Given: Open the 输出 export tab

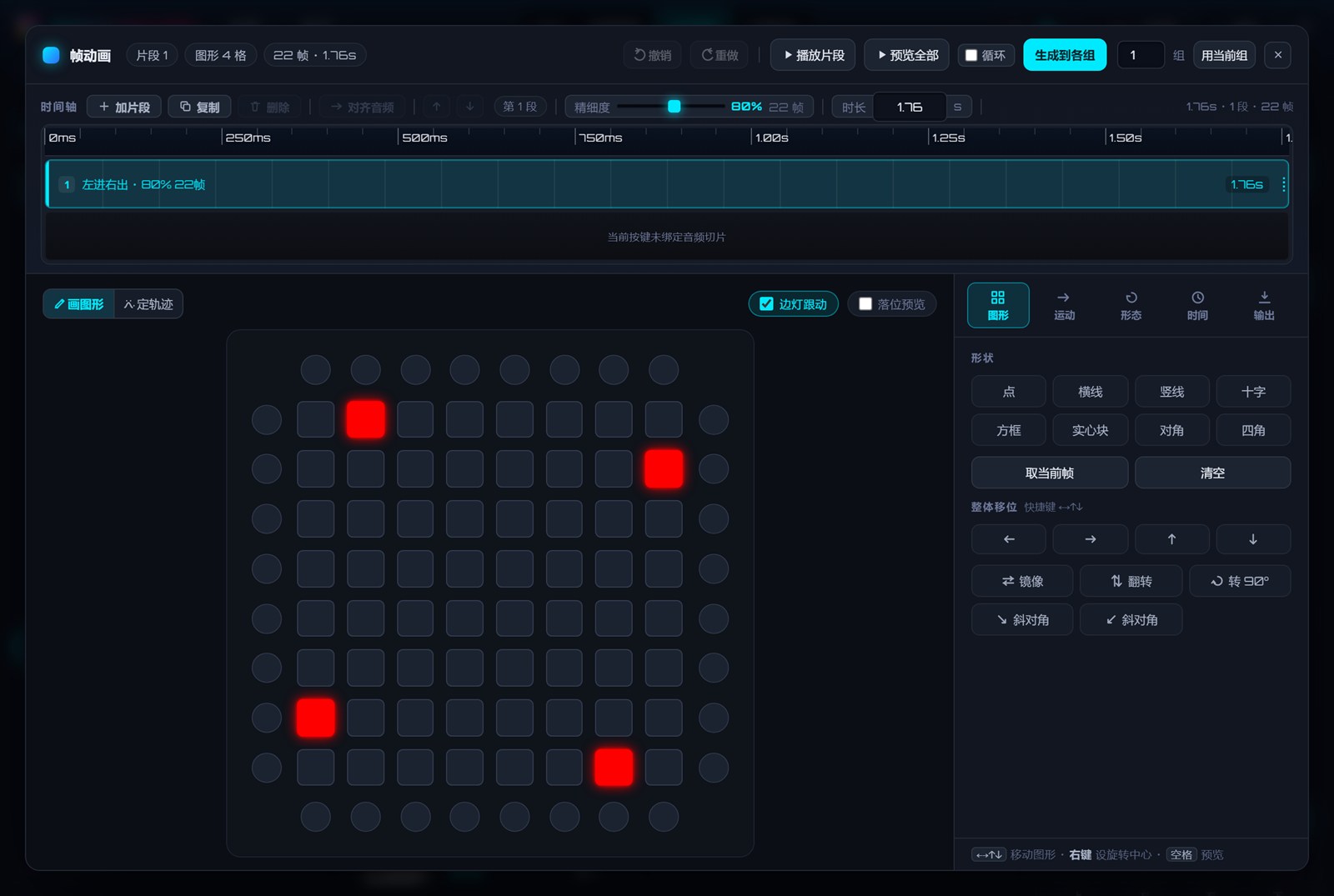Looking at the screenshot, I should tap(1264, 305).
